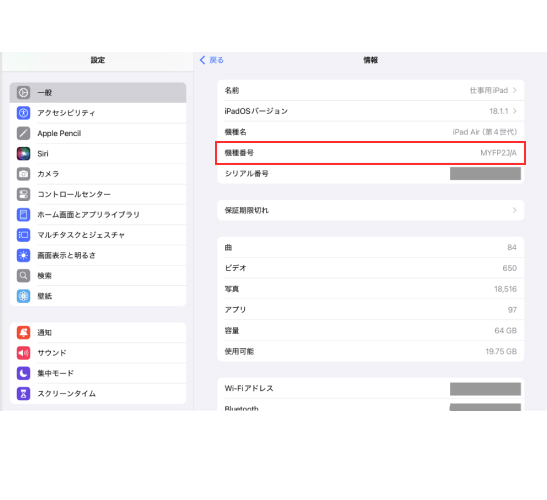Select 一般 in the settings sidebar
The image size is (547, 500).
(98, 92)
